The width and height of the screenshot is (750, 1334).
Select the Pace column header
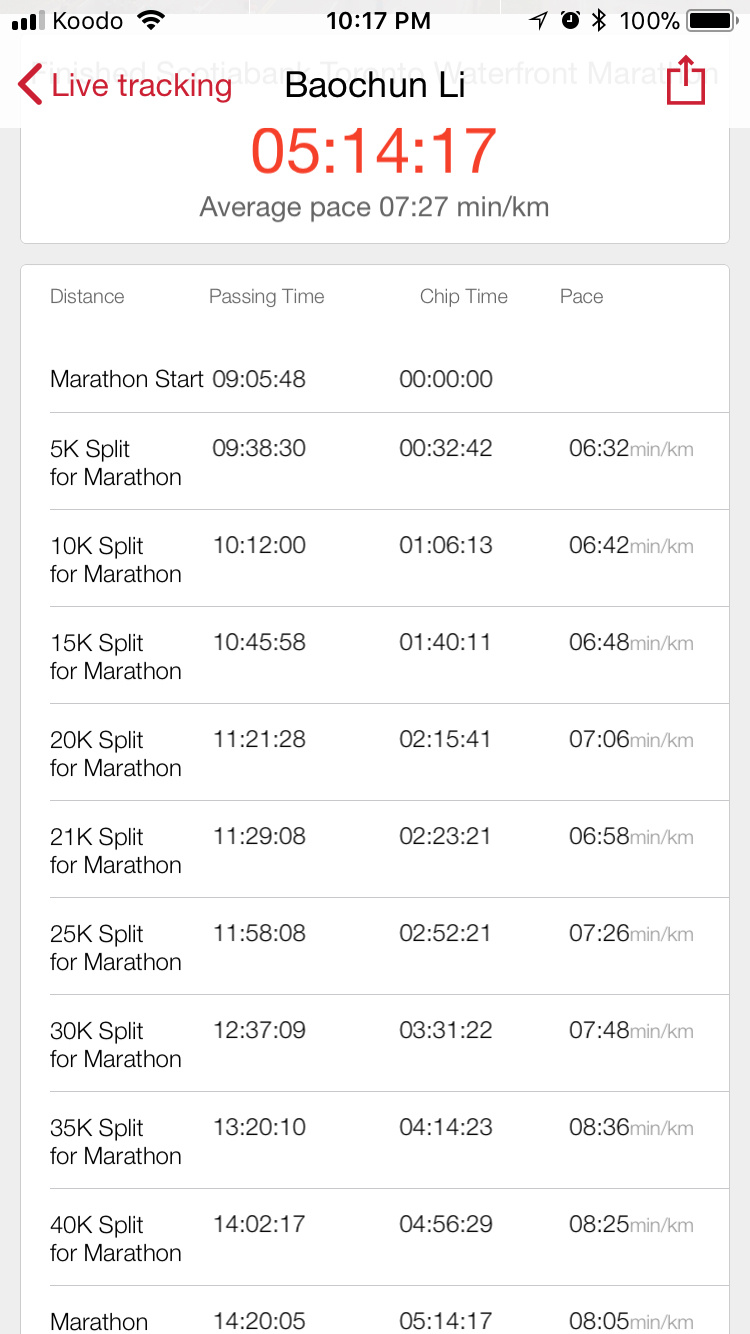pyautogui.click(x=581, y=296)
